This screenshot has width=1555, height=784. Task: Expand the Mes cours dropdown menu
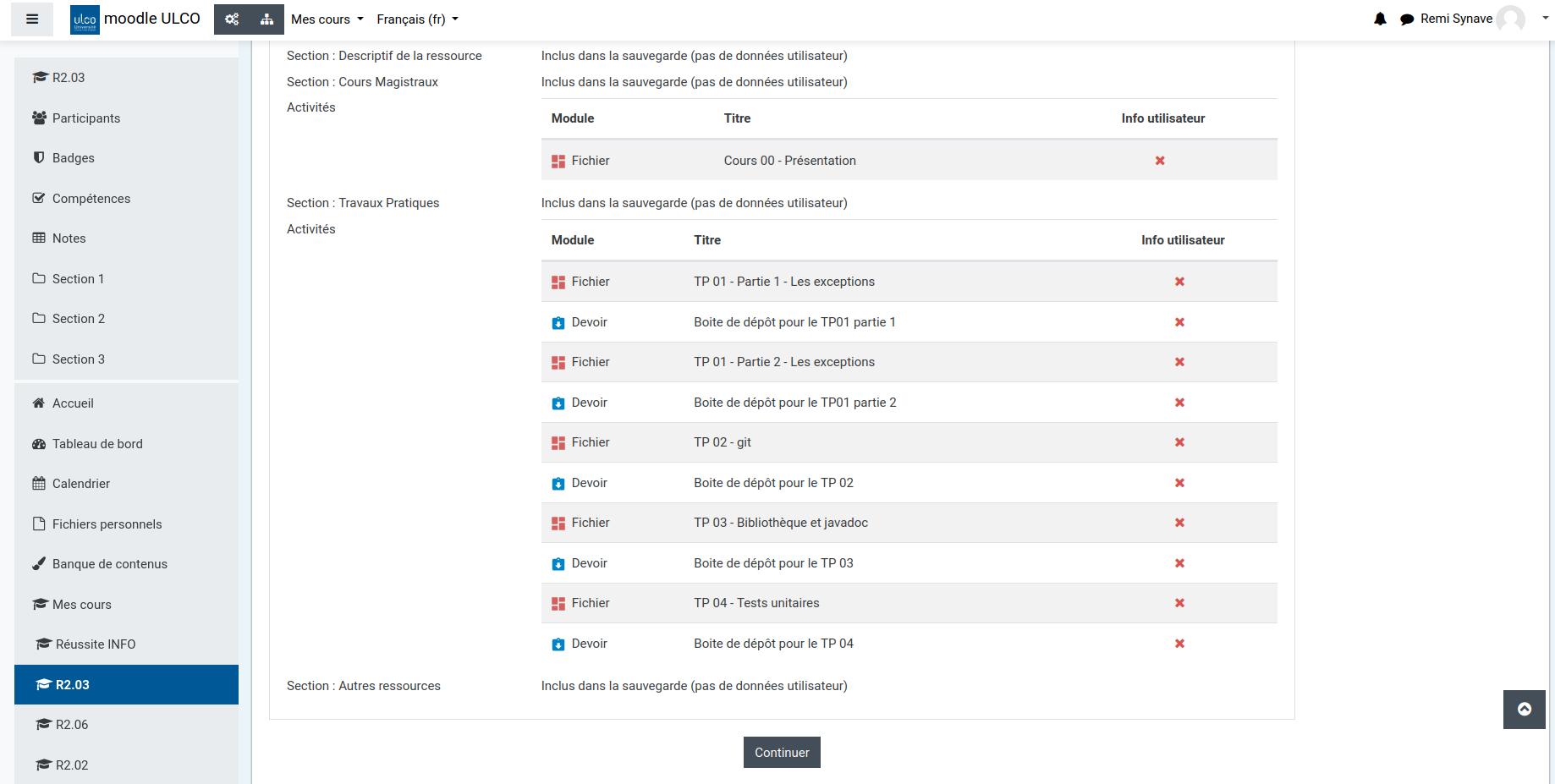(x=327, y=19)
